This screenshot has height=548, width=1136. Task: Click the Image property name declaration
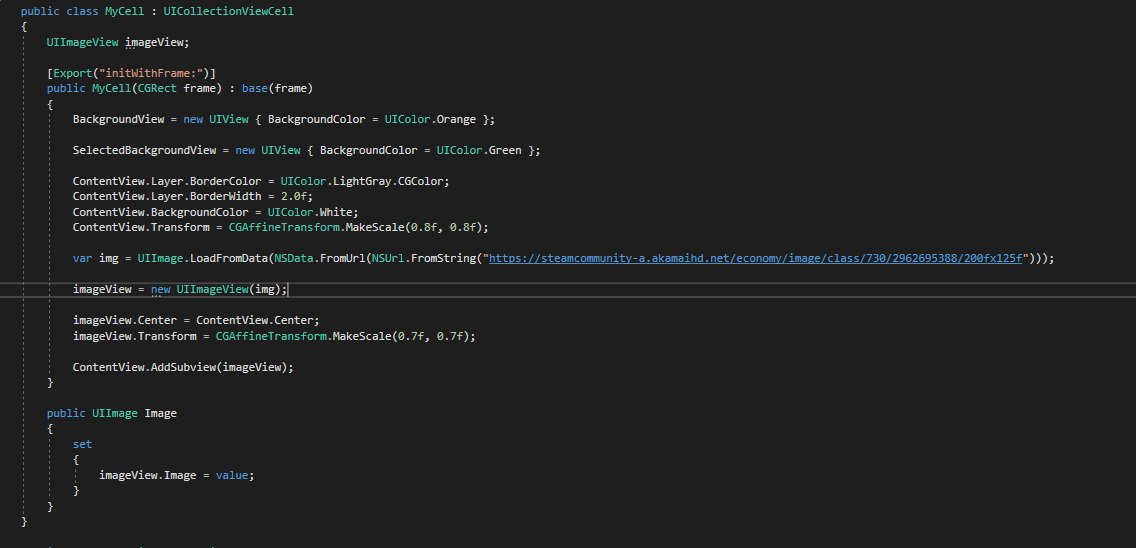click(160, 413)
